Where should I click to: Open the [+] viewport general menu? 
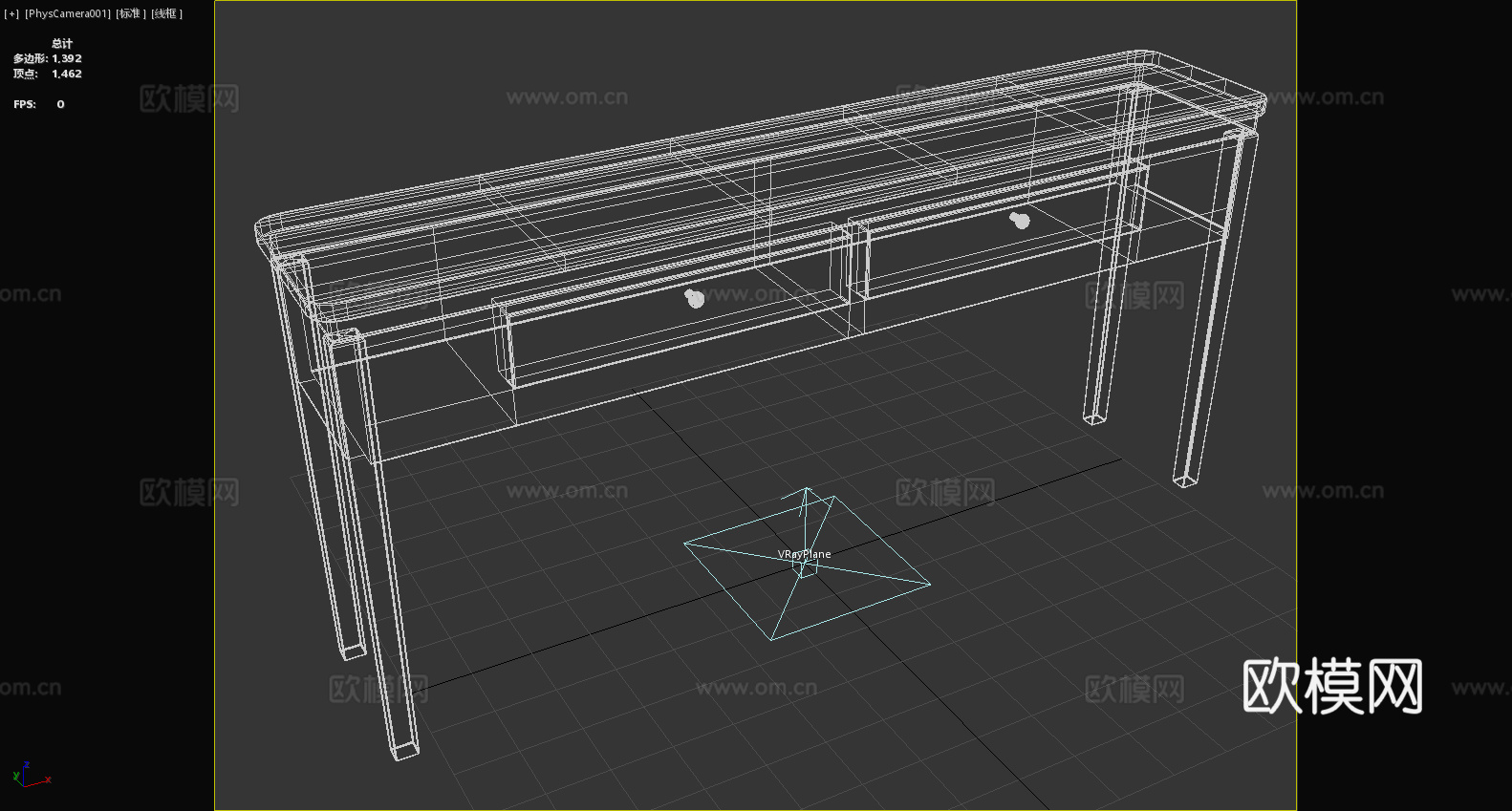pyautogui.click(x=11, y=13)
